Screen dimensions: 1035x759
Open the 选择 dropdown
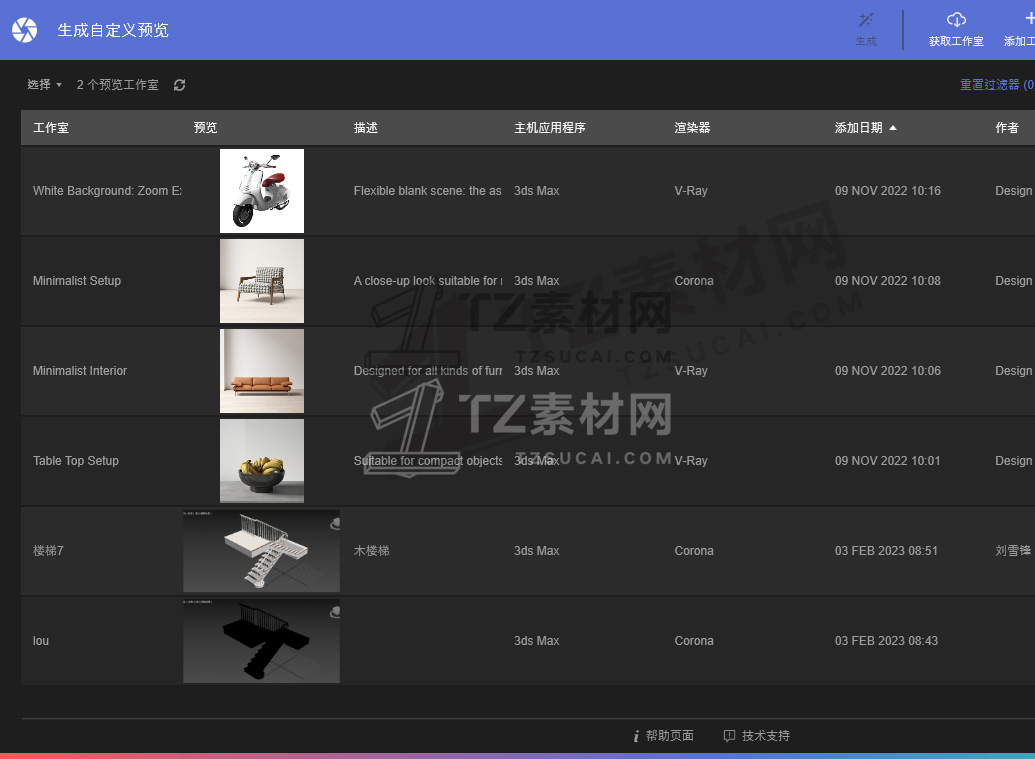pyautogui.click(x=44, y=84)
